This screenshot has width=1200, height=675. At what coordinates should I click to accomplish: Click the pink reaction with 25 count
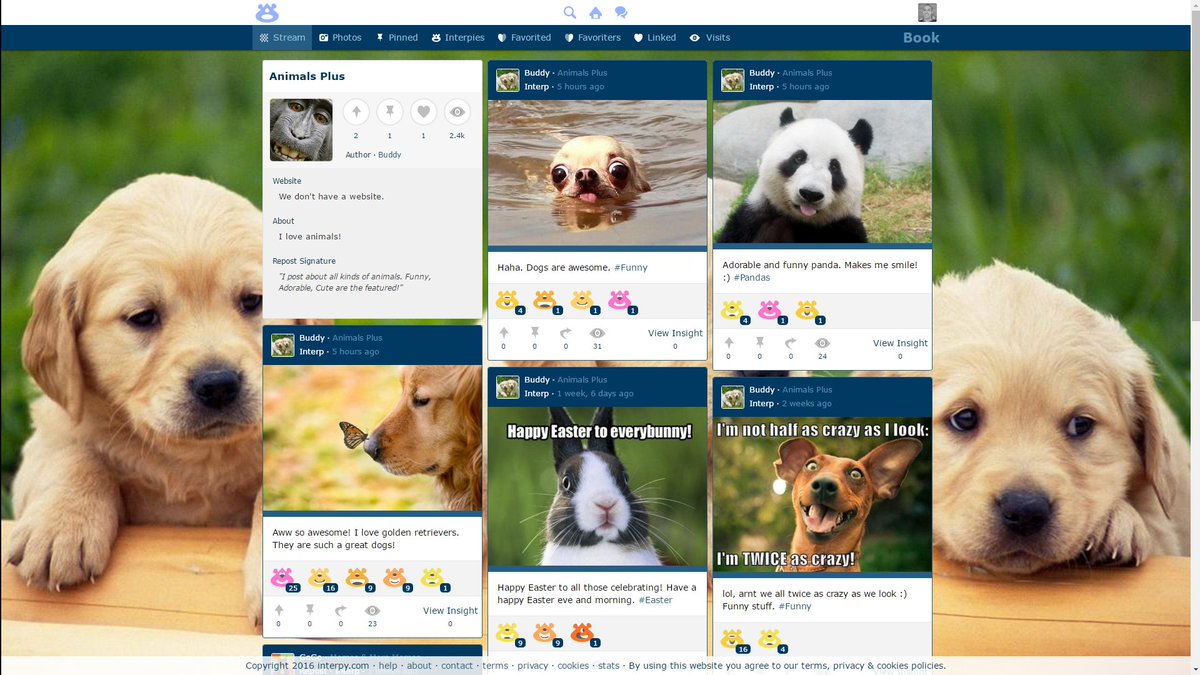283,578
